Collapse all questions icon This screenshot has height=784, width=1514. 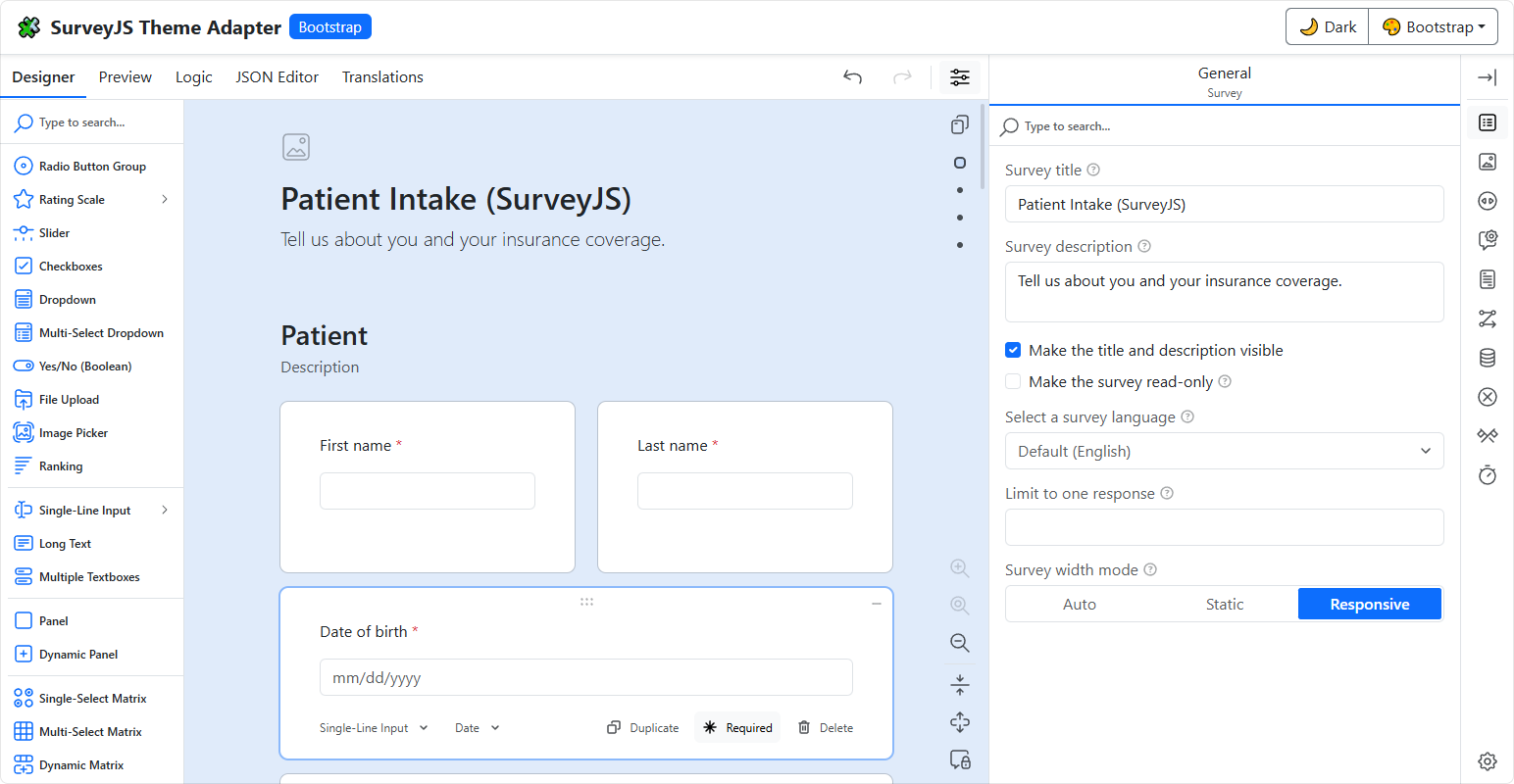click(960, 684)
